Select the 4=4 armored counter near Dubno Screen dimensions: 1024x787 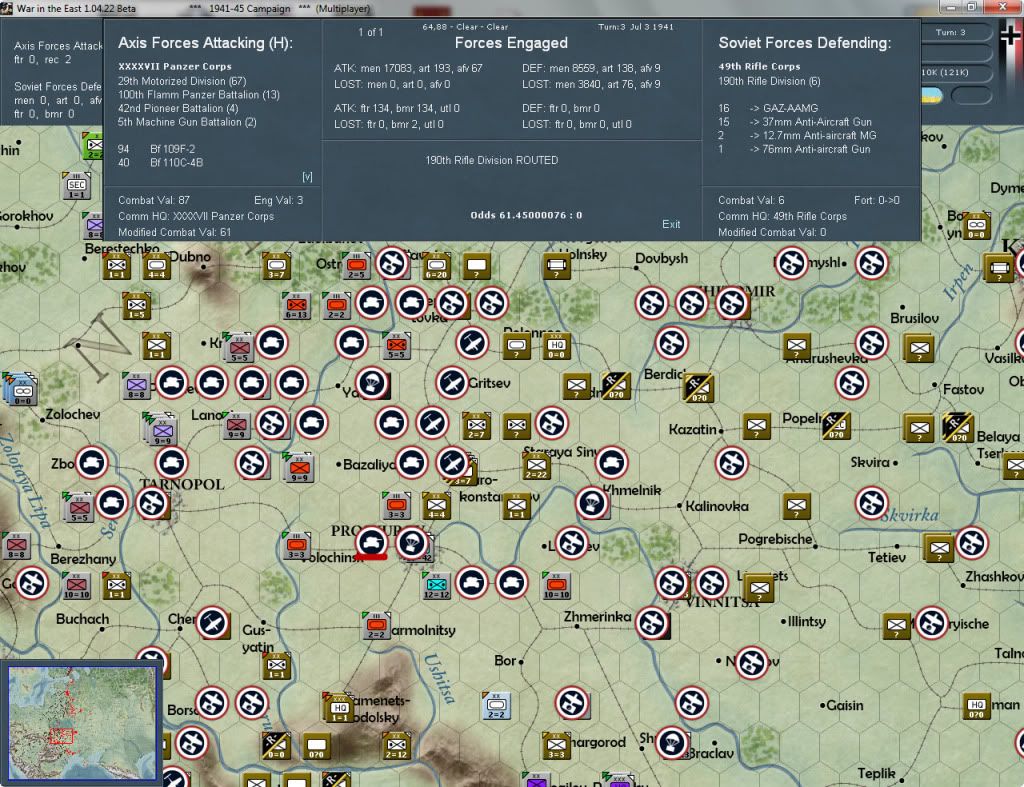157,266
